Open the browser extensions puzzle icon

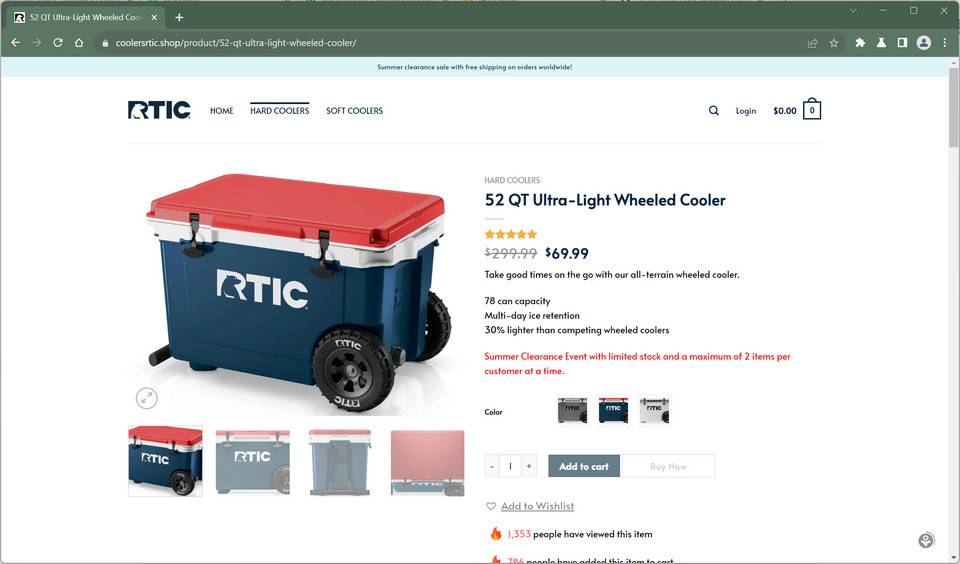coord(860,43)
